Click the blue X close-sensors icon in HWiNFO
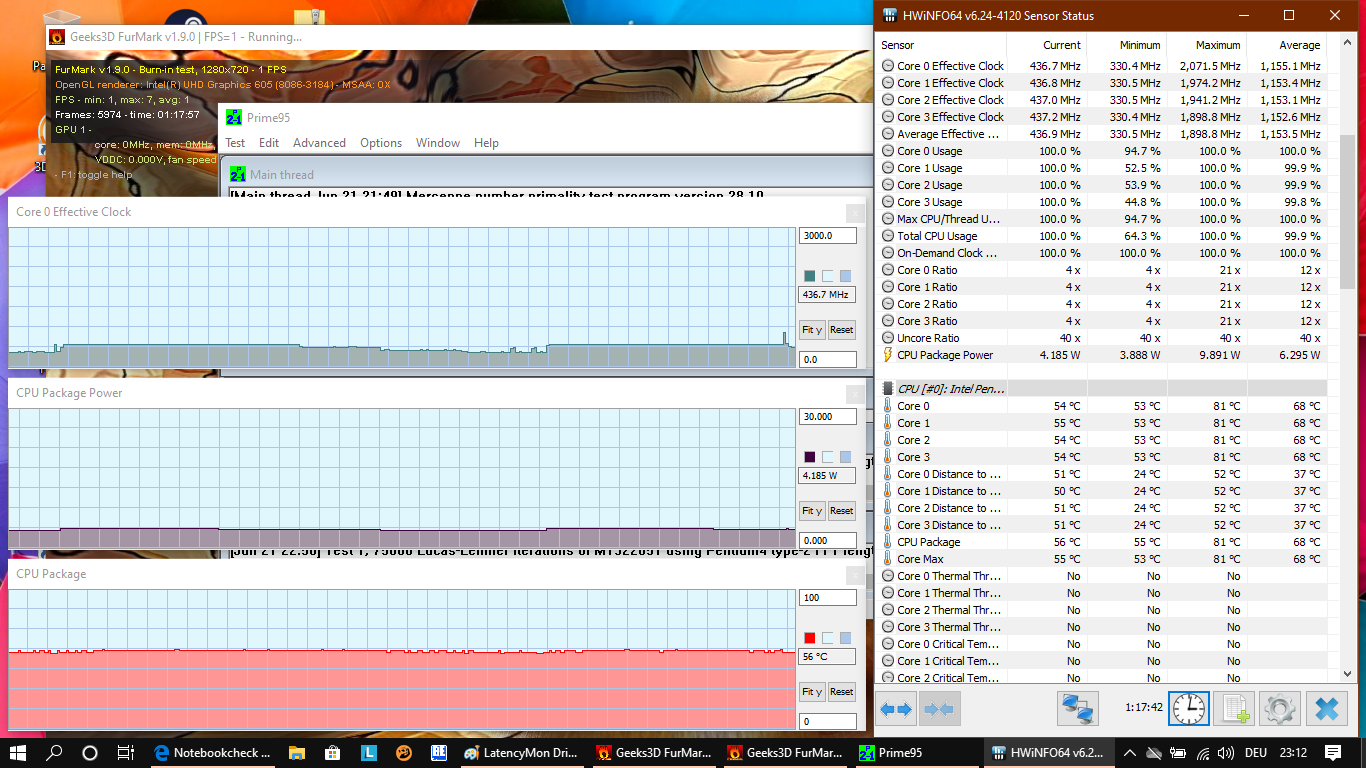Screen dimensions: 1366x768 point(1326,709)
